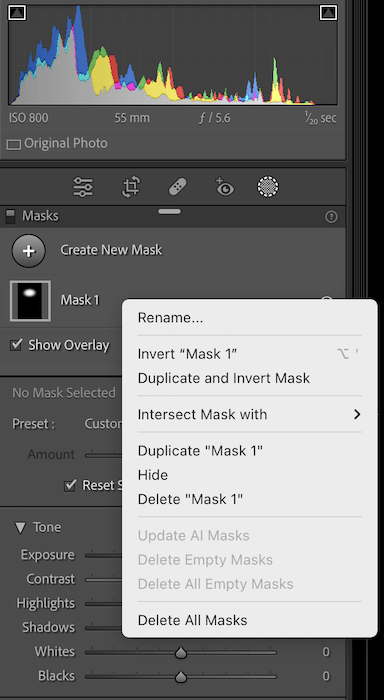Choose Rename... from context menu
Image resolution: width=384 pixels, height=700 pixels.
(x=250, y=318)
